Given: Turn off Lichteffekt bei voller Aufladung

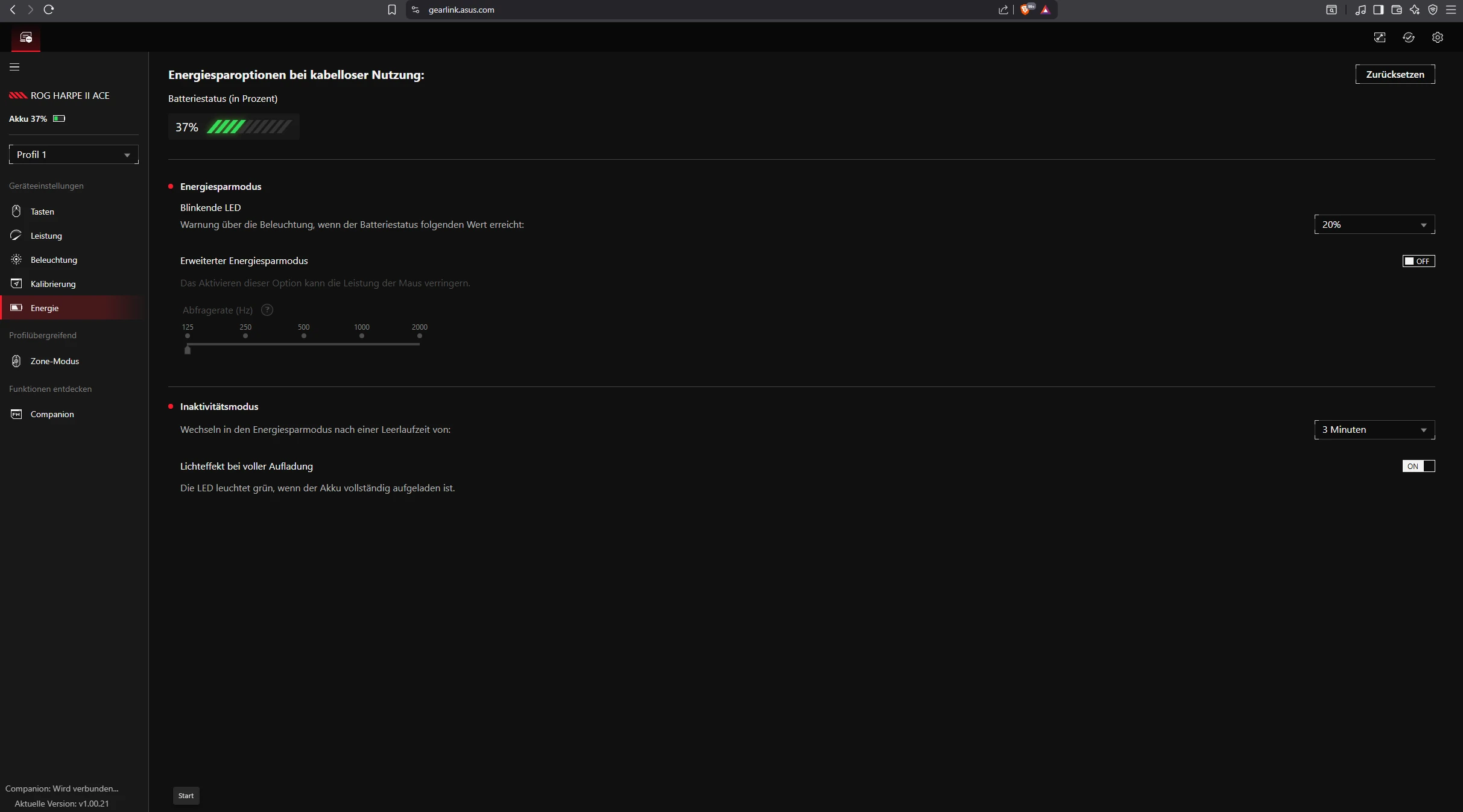Looking at the screenshot, I should point(1418,466).
